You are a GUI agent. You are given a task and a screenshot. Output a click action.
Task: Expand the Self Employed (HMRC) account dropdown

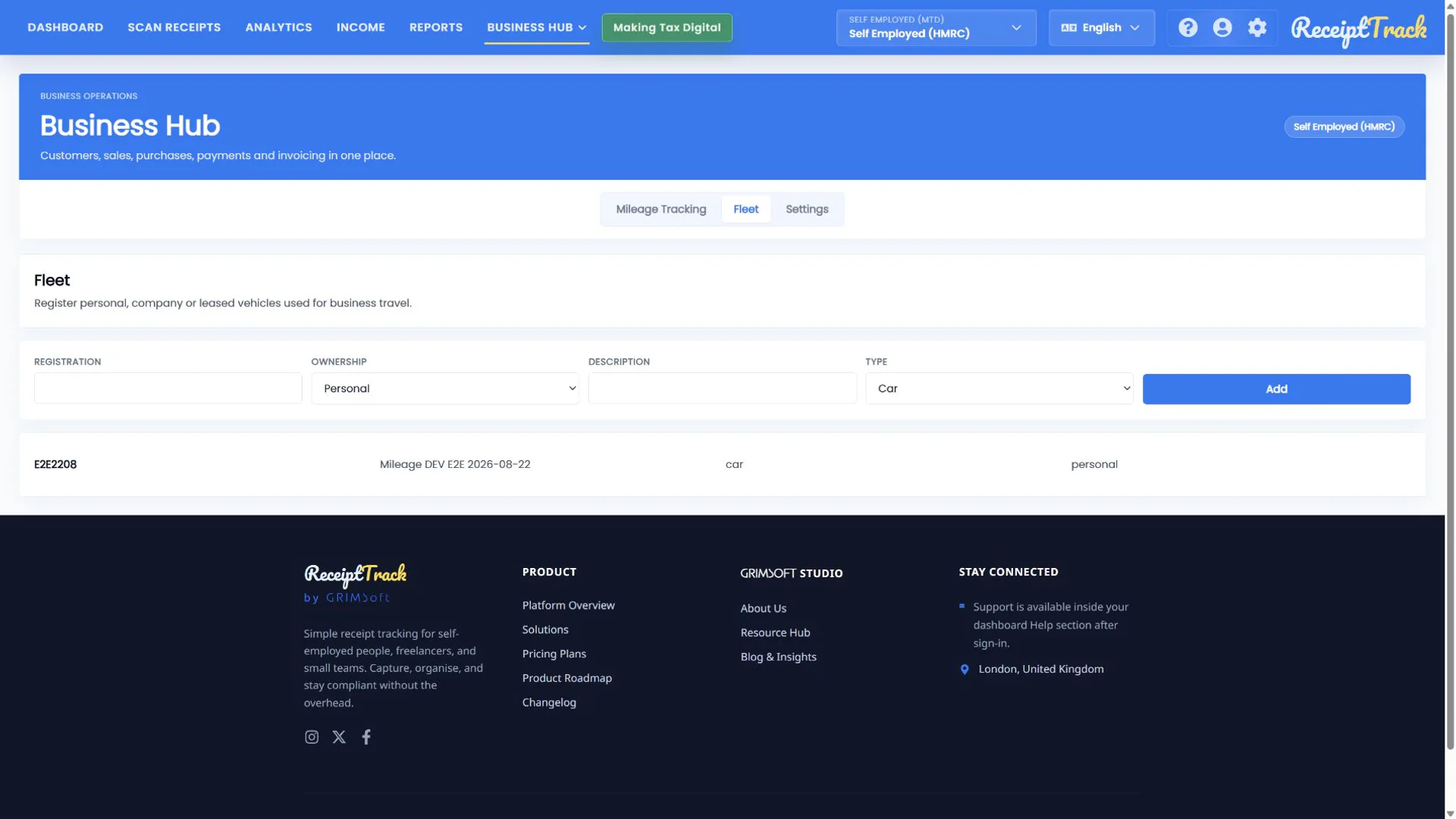pyautogui.click(x=936, y=28)
